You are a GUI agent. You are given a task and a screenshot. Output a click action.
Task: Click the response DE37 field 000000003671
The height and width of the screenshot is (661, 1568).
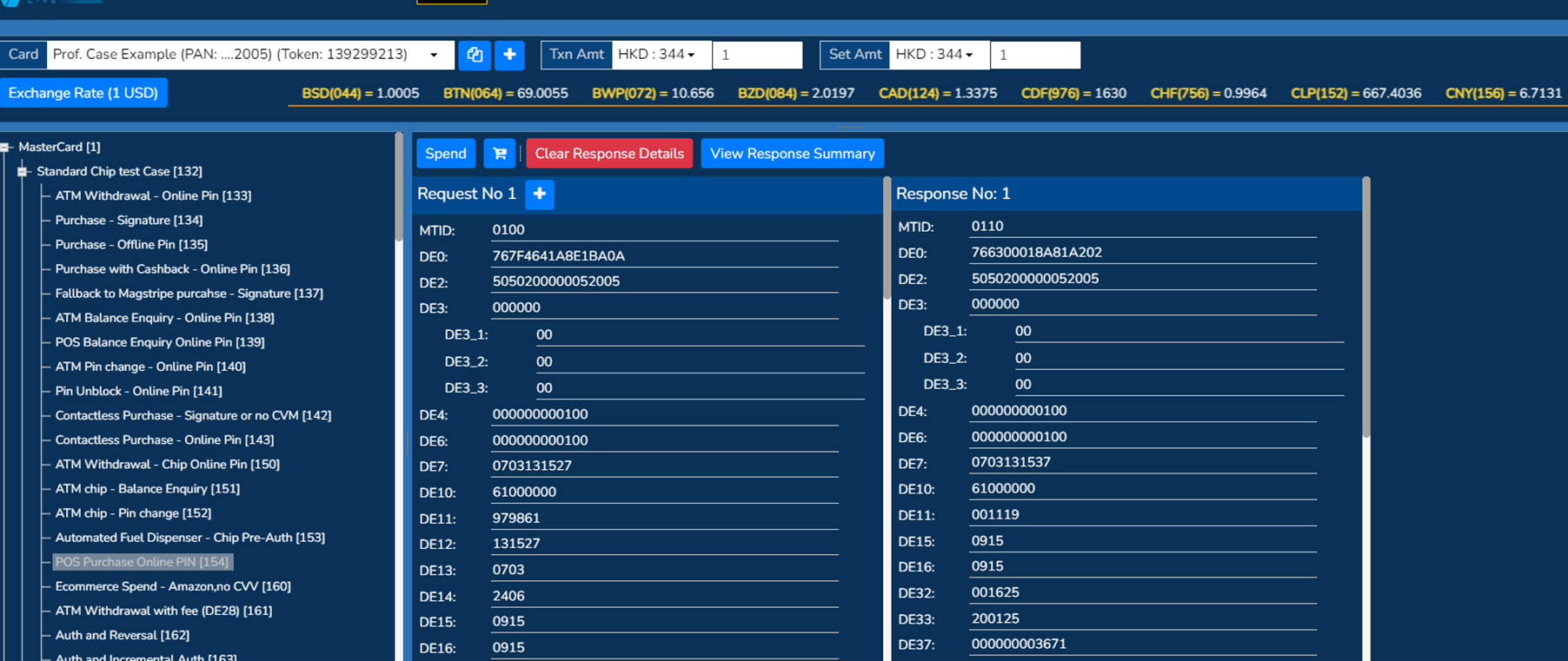pos(1143,644)
